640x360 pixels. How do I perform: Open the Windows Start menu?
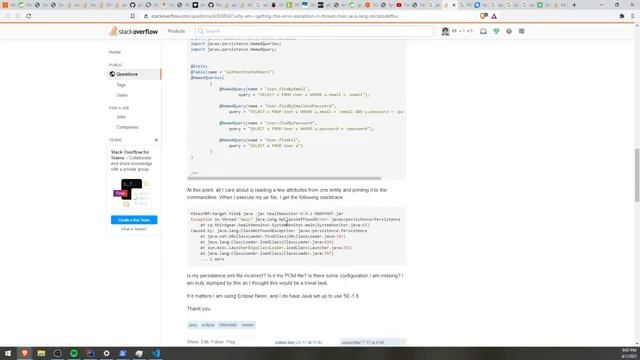[x=8, y=353]
